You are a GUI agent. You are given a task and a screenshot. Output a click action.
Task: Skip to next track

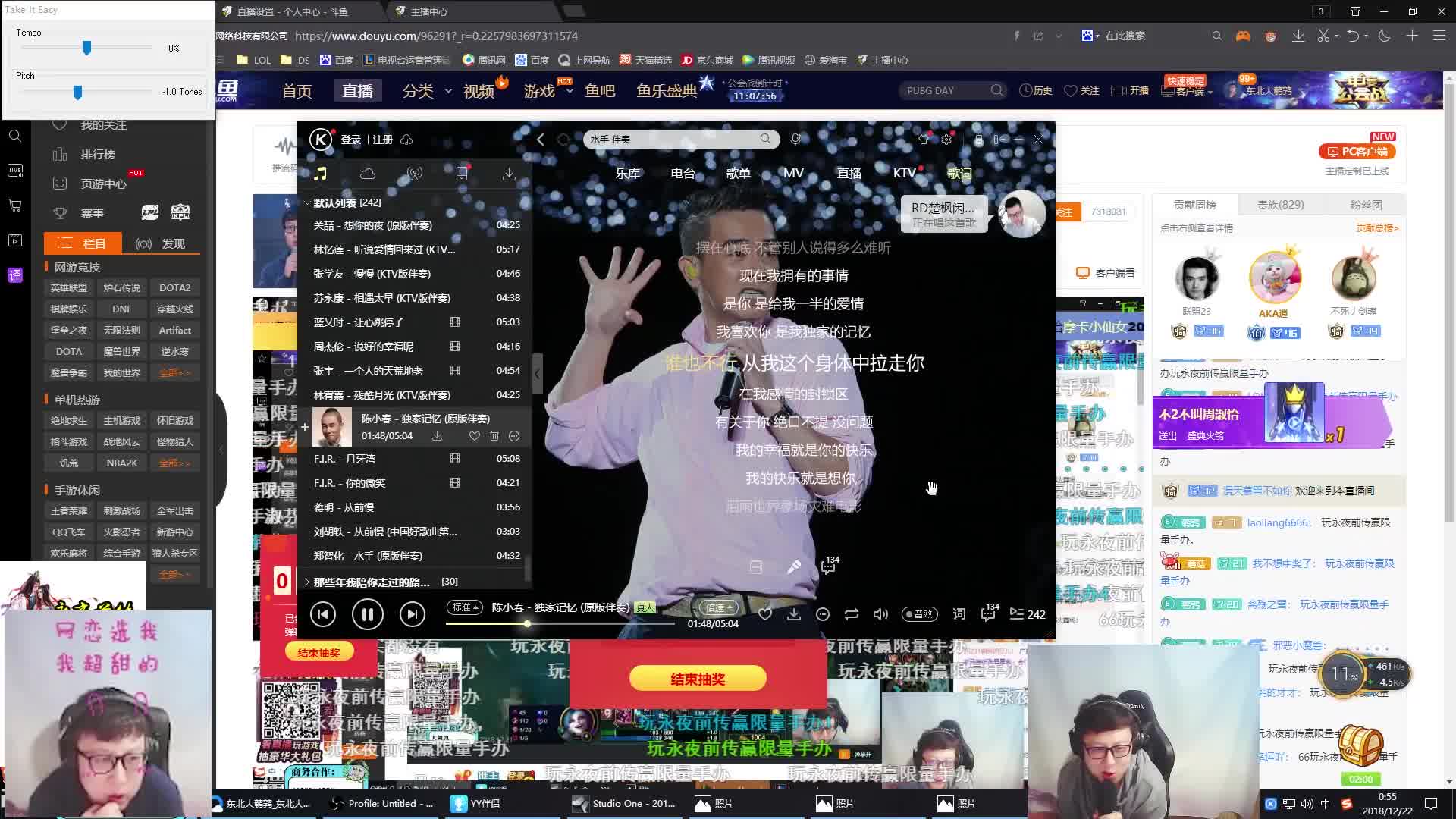coord(412,614)
